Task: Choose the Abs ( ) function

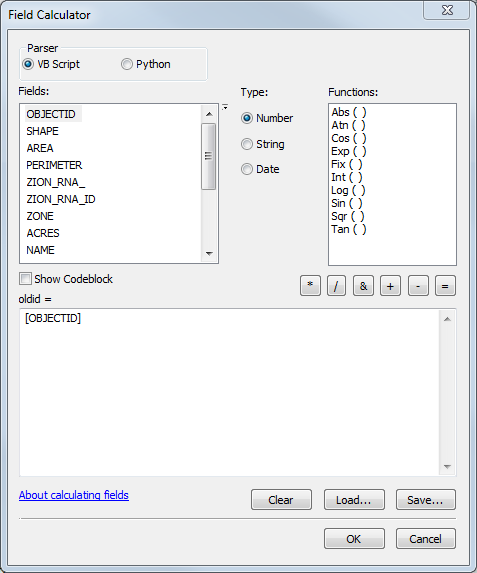Action: [349, 112]
